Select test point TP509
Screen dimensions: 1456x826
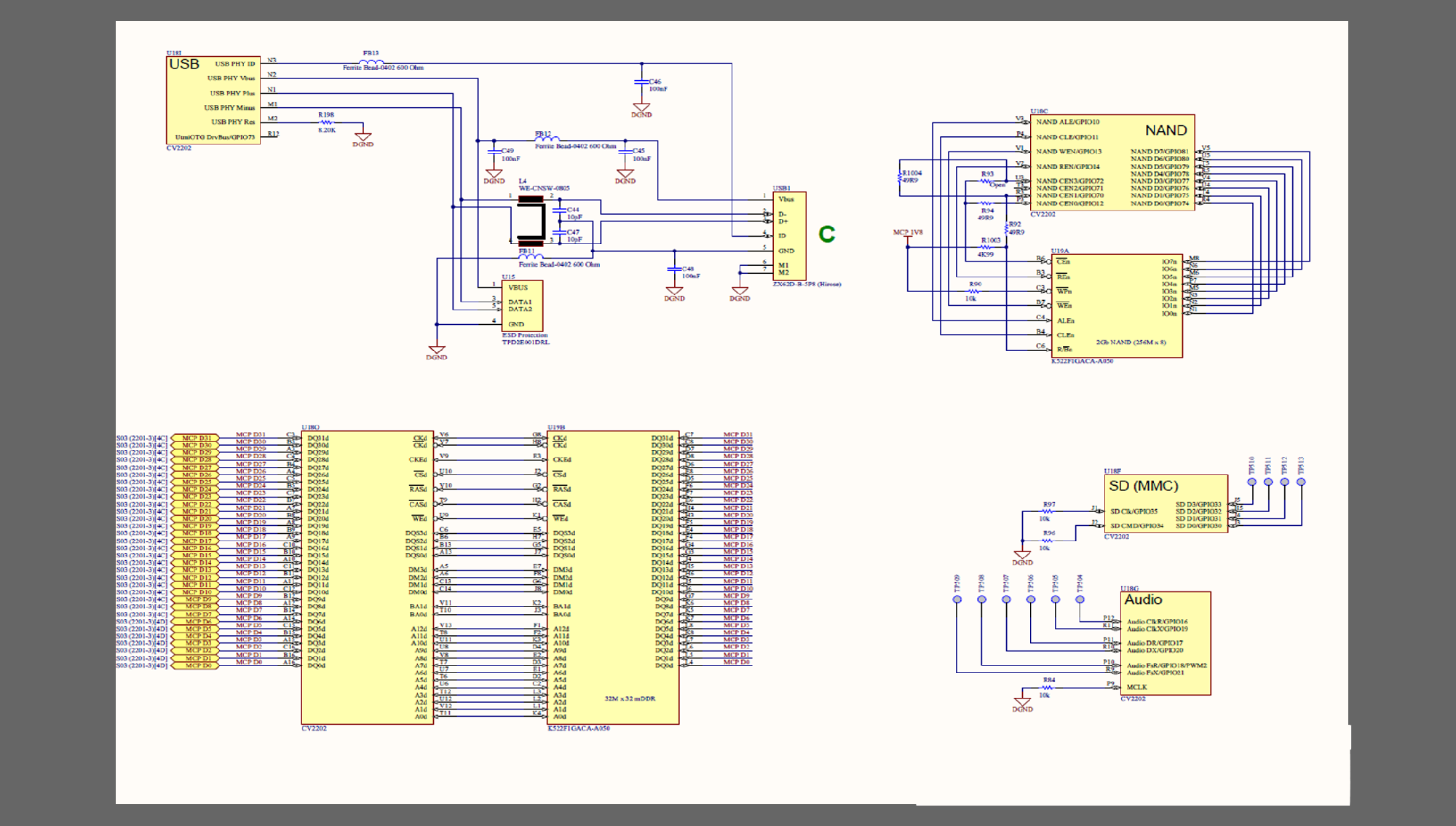957,599
